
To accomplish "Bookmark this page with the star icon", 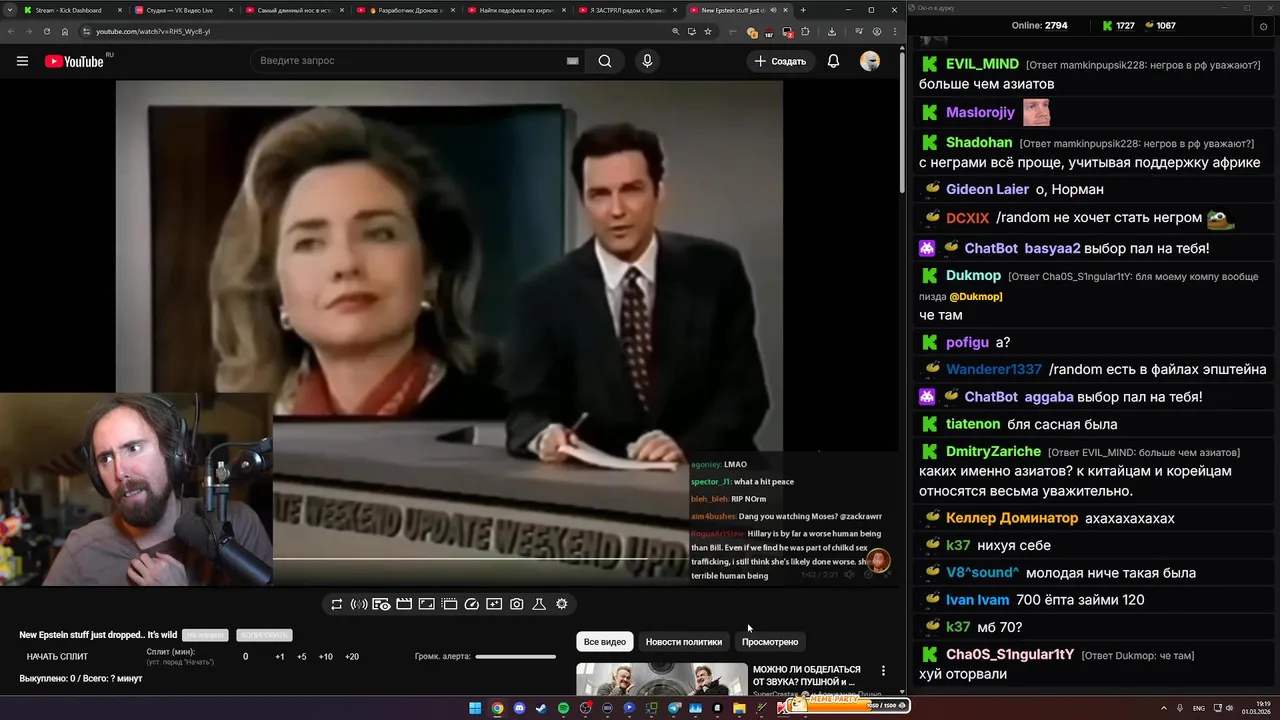I will pos(708,31).
